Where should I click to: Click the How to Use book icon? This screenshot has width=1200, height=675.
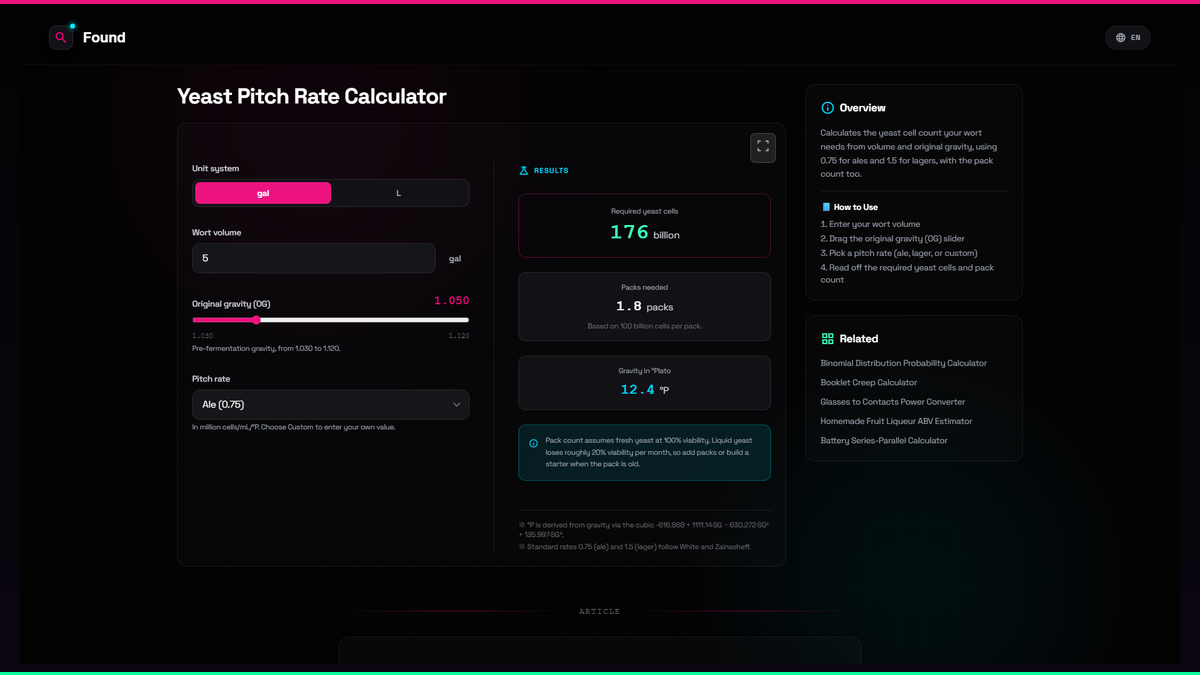click(826, 207)
